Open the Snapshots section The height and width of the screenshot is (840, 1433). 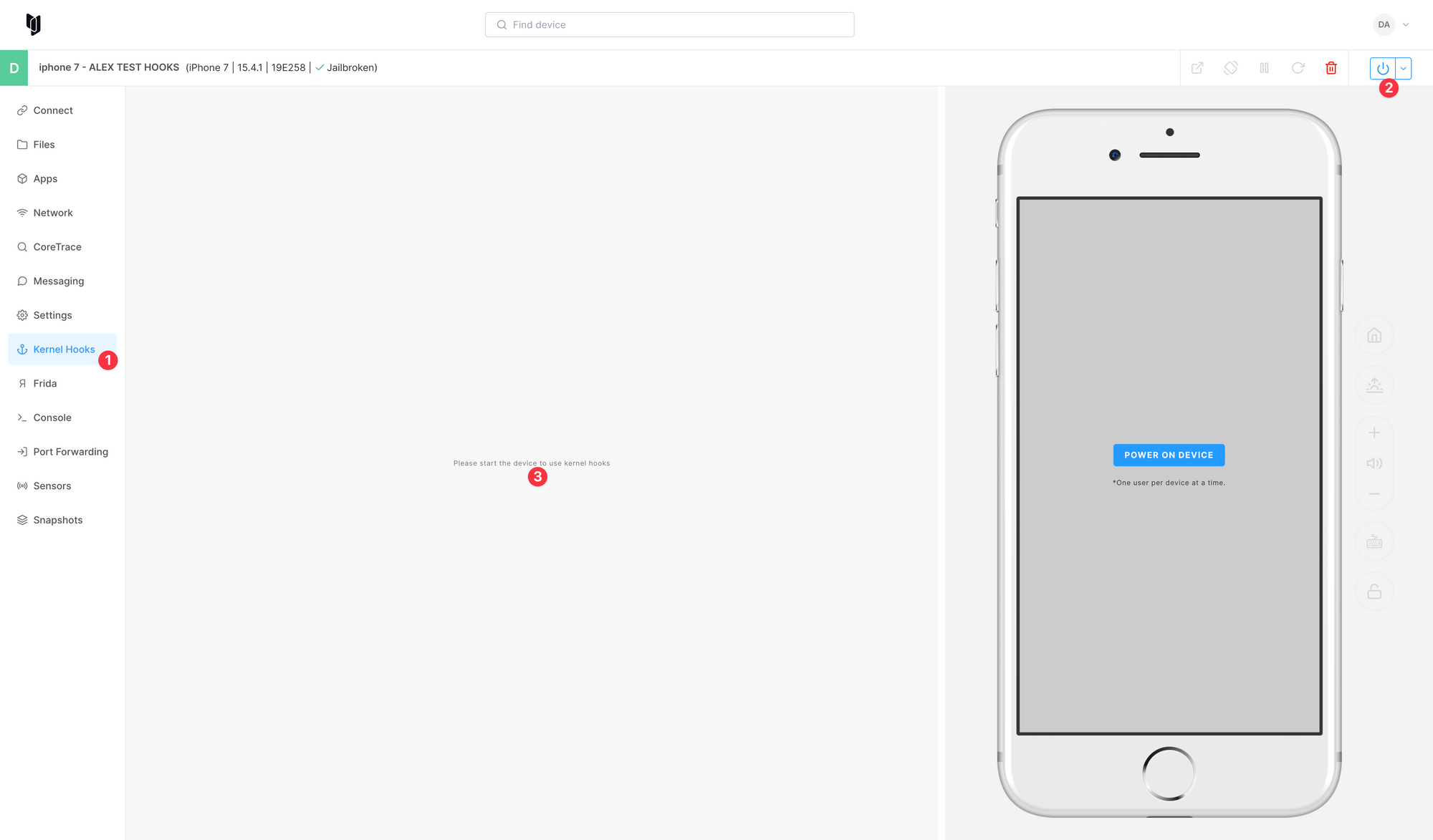click(58, 520)
